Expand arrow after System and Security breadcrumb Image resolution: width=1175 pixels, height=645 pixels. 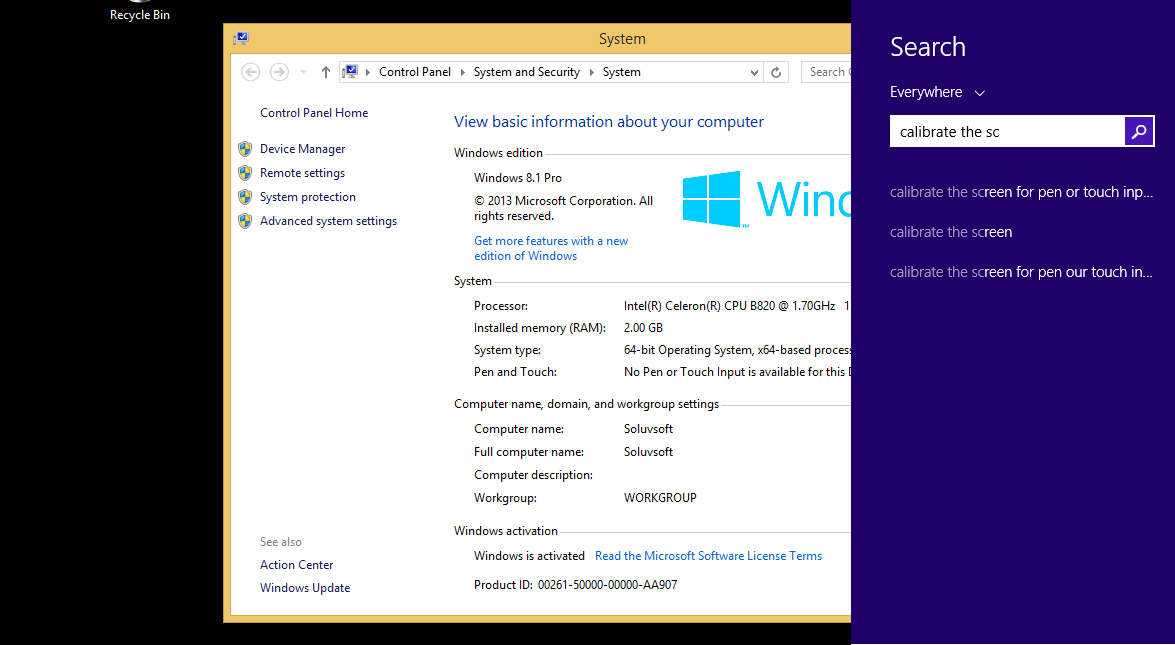pos(591,72)
